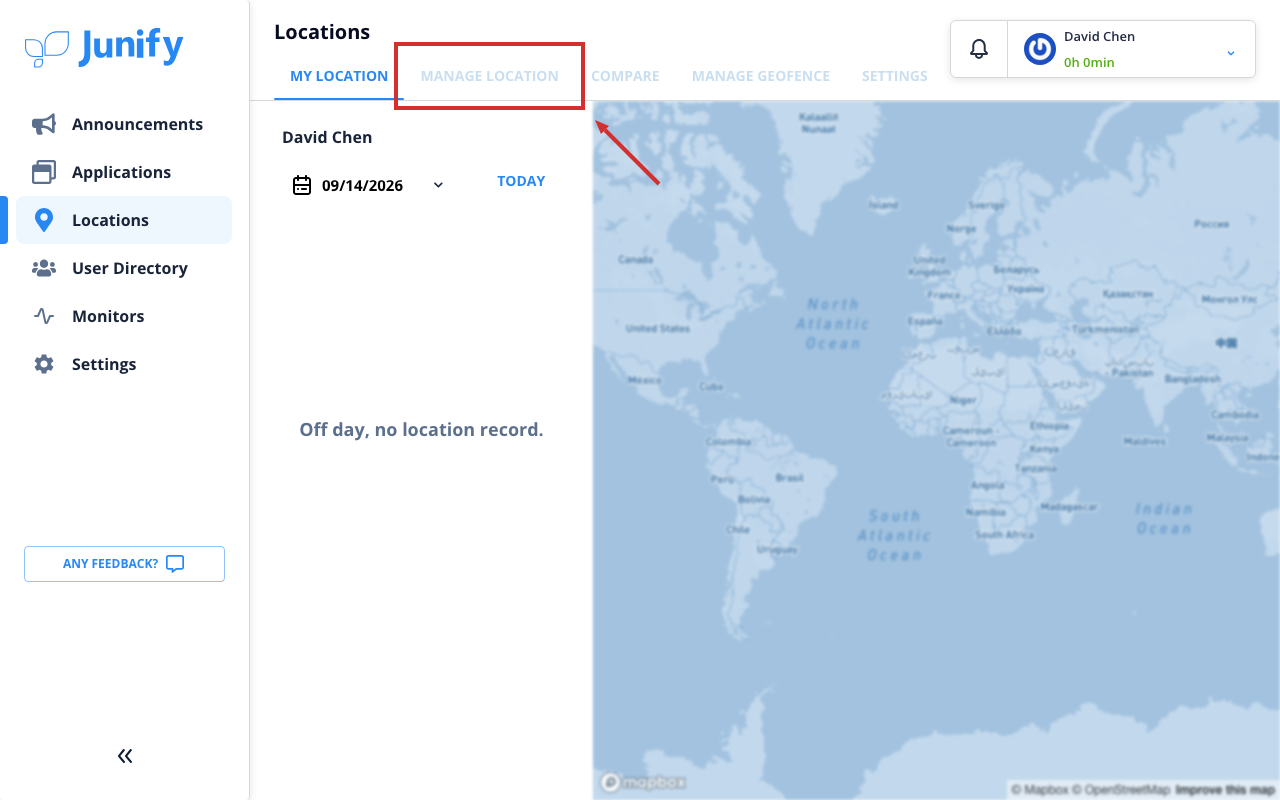Open the date picker dropdown arrow

pos(438,185)
